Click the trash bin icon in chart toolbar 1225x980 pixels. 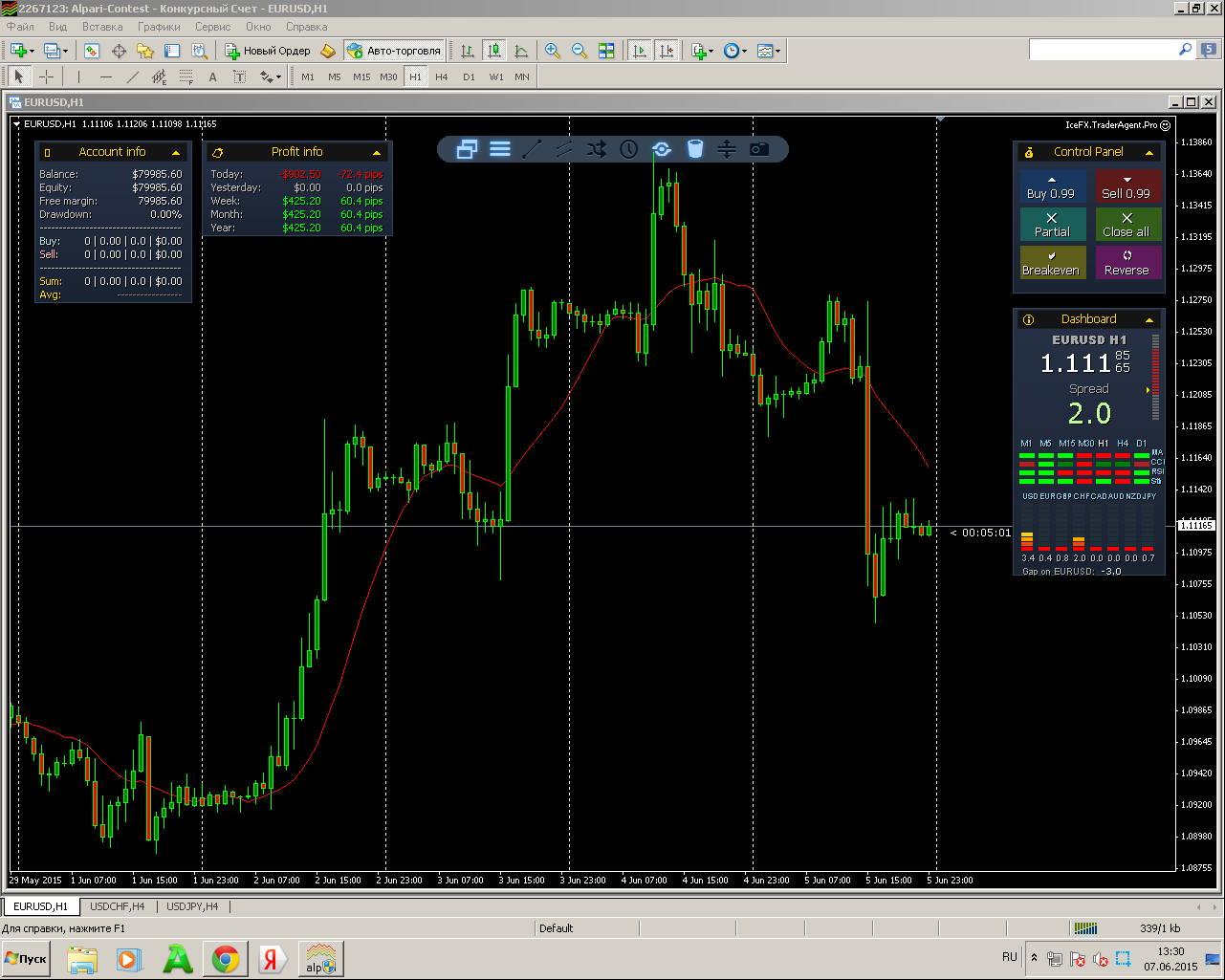(x=695, y=149)
